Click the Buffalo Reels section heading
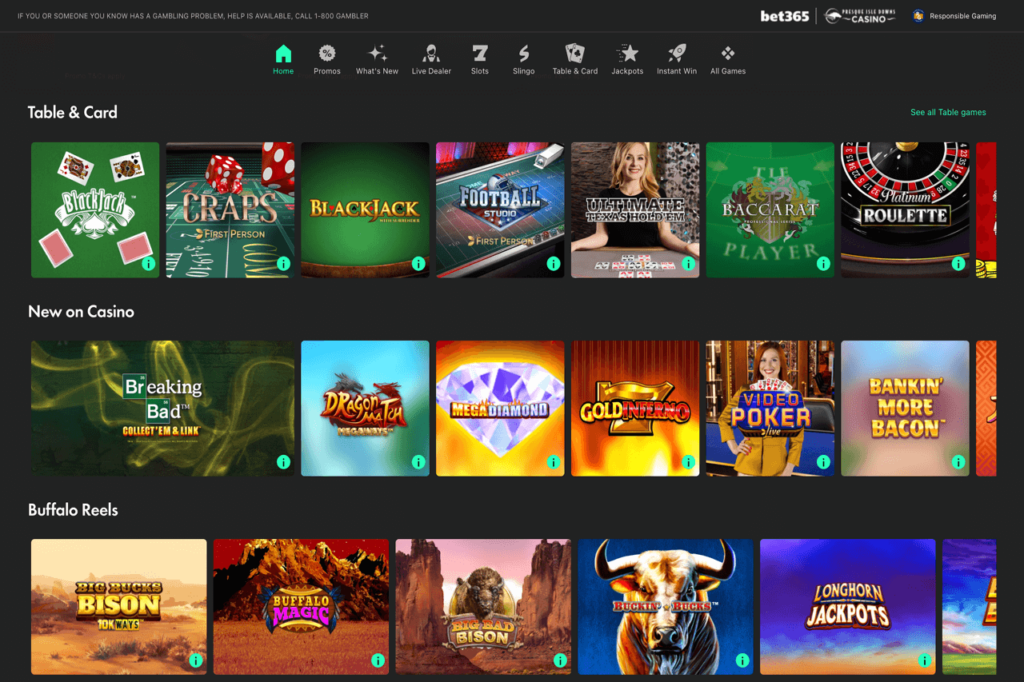1024x682 pixels. [x=73, y=510]
